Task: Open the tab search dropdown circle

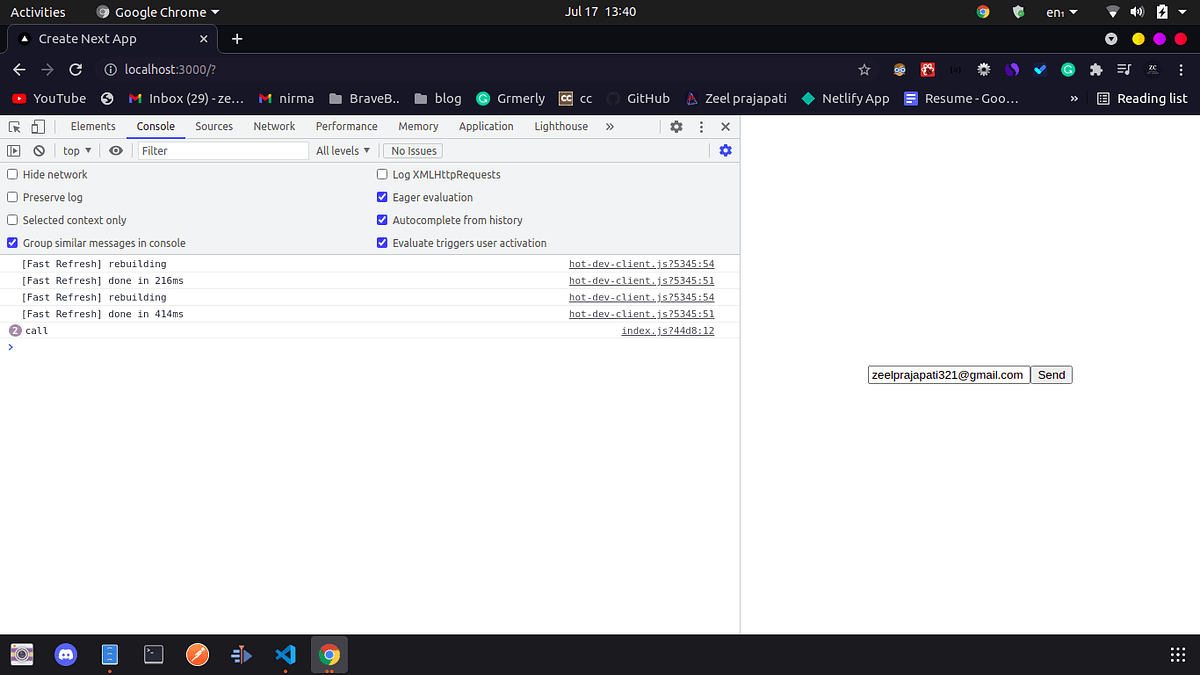Action: pyautogui.click(x=1111, y=39)
